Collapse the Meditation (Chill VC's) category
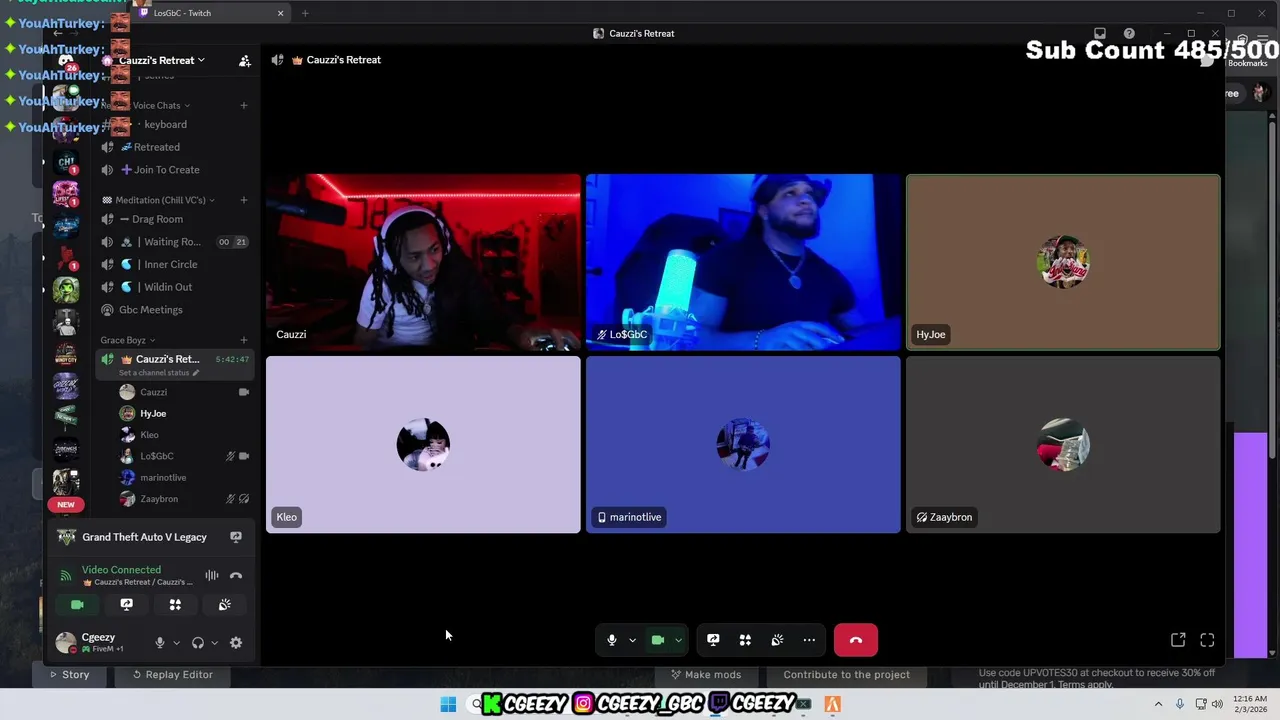 point(160,200)
